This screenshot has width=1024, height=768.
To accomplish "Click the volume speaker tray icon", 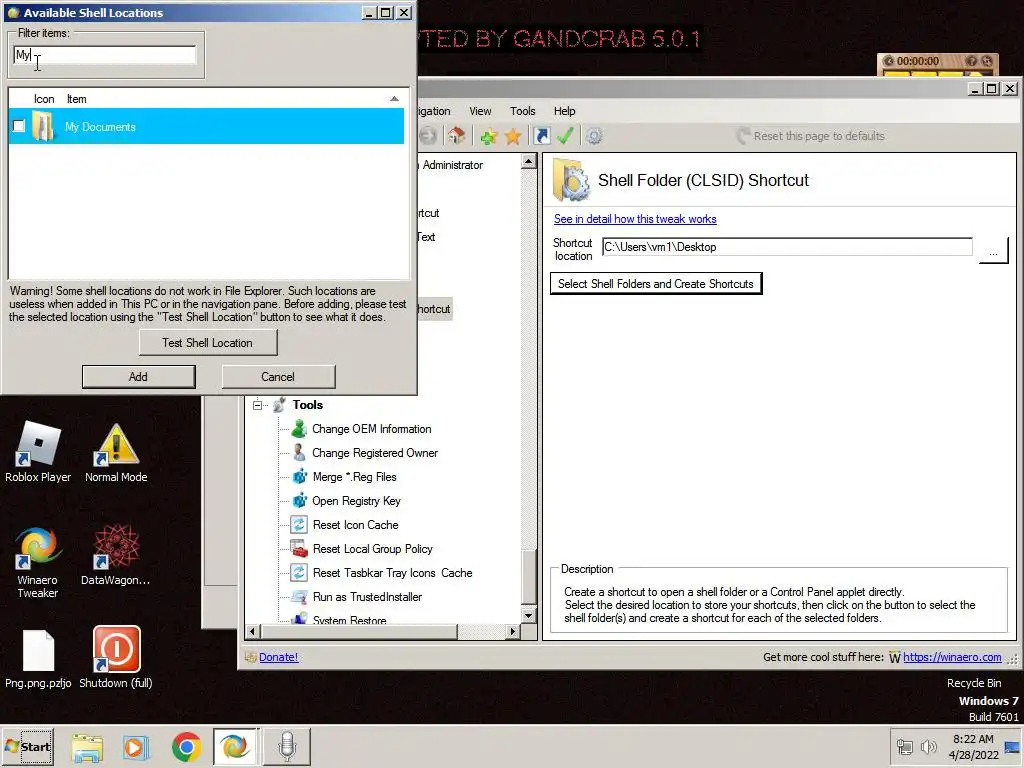I will (x=928, y=746).
